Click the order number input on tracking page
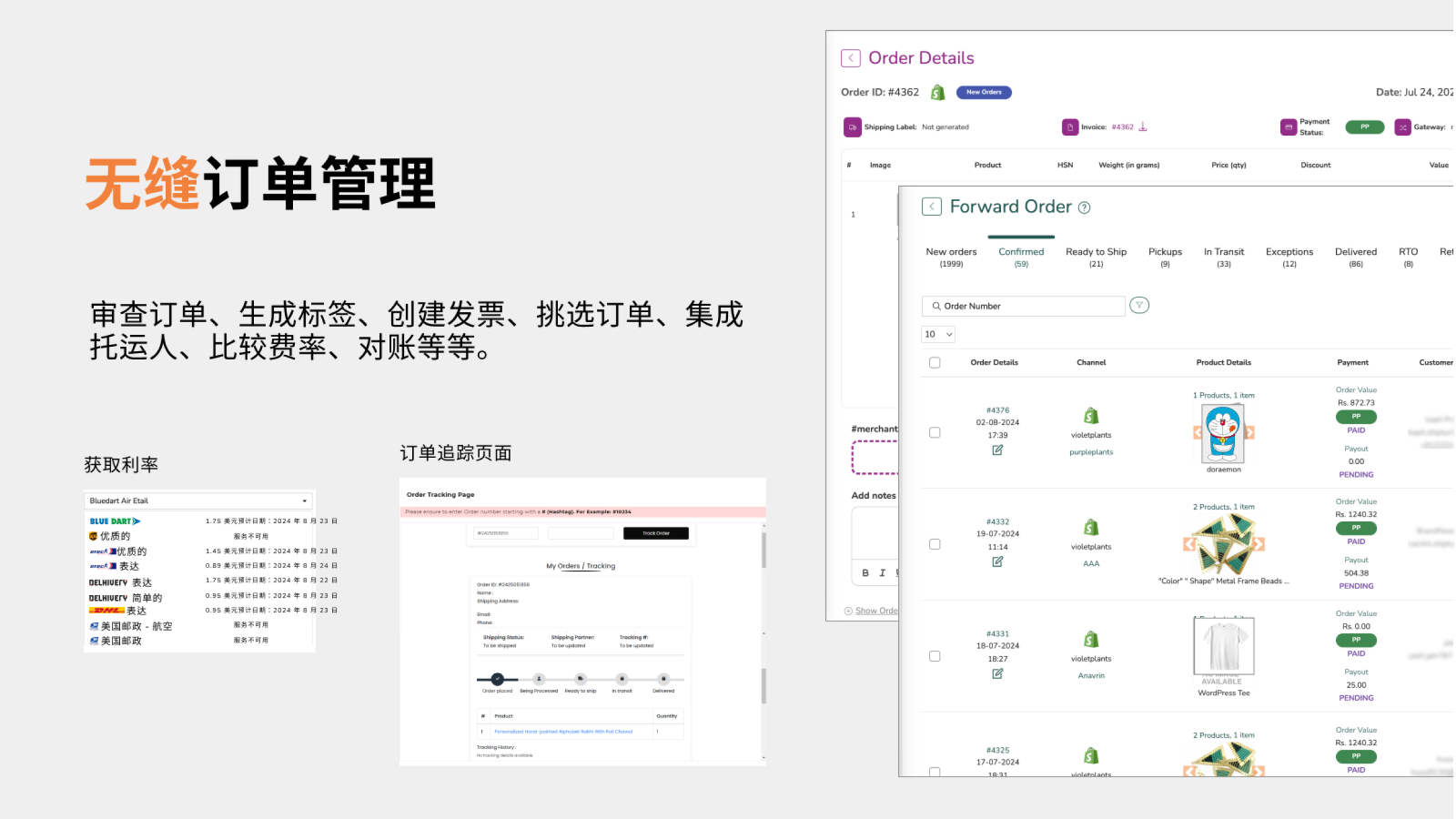 [506, 533]
